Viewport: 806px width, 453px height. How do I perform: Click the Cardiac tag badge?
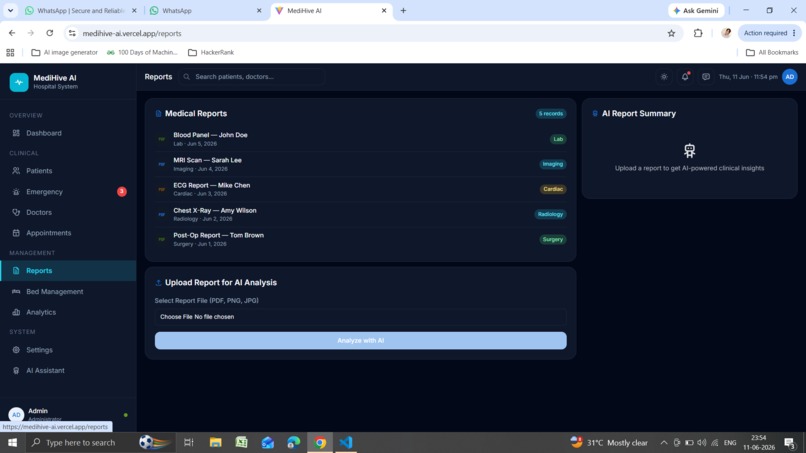(x=553, y=189)
